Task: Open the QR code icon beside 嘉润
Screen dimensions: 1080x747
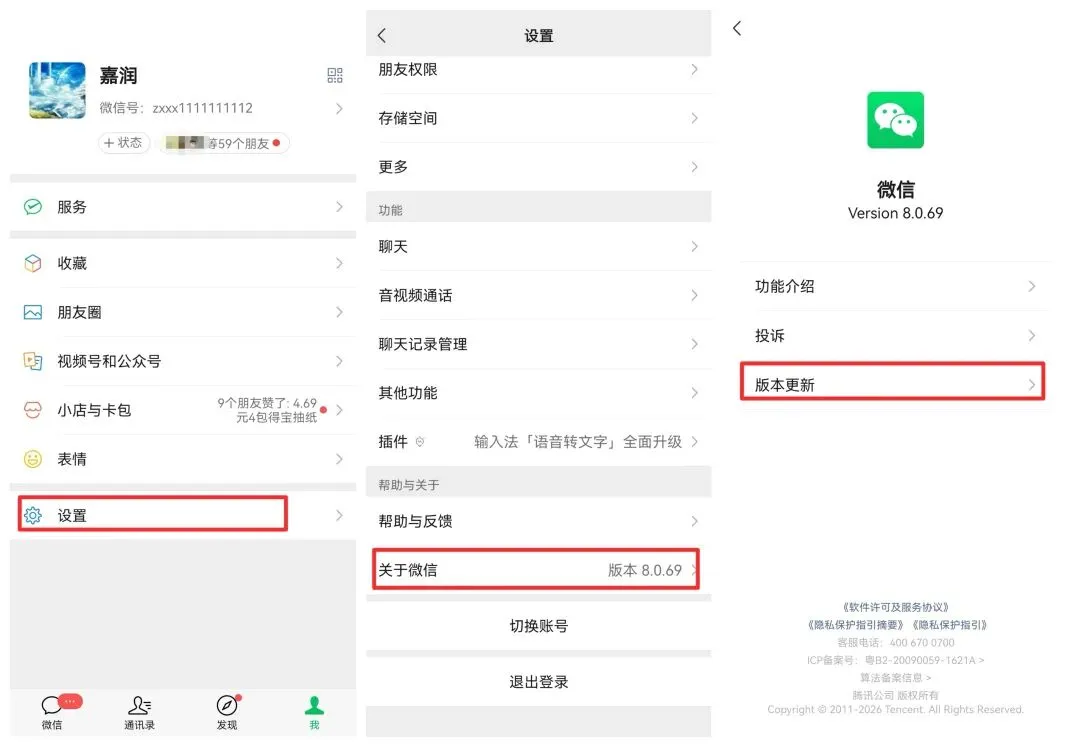Action: (335, 75)
